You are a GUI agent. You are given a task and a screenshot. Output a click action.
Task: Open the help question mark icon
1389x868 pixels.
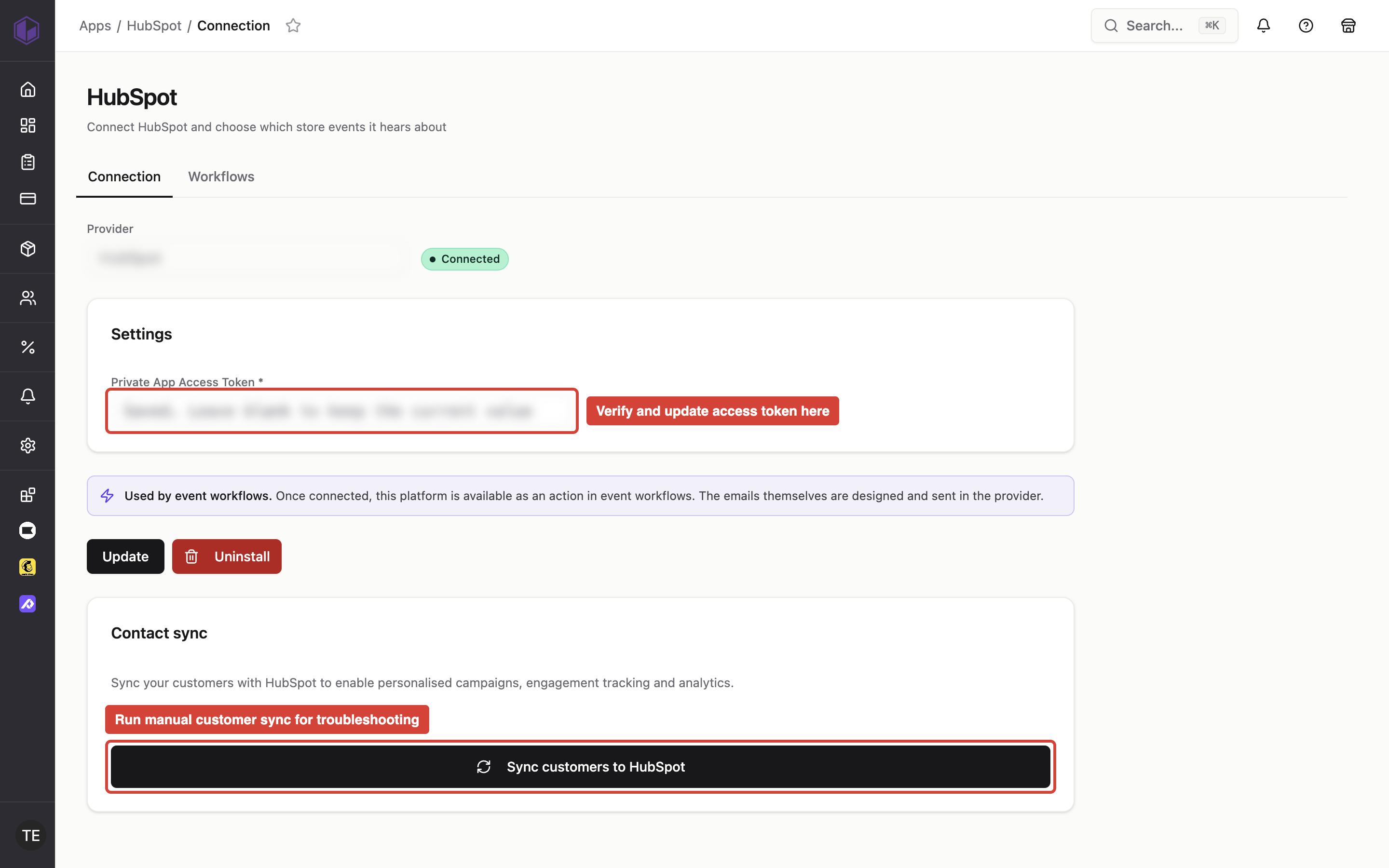(1306, 25)
